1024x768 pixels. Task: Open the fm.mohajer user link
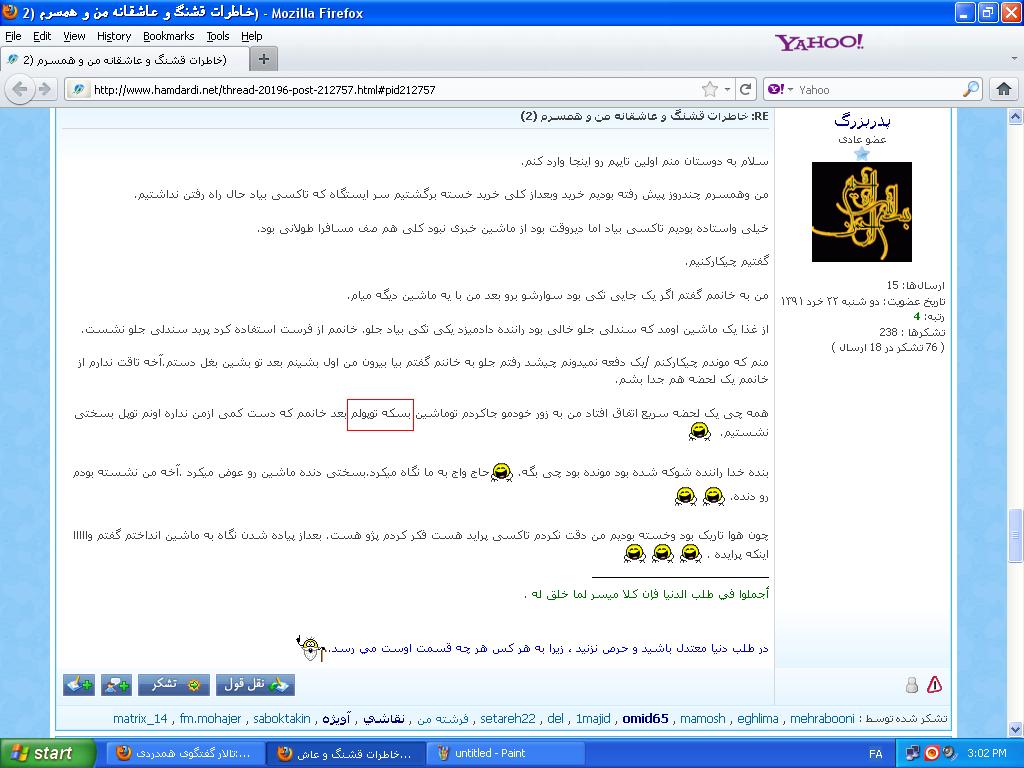click(210, 718)
